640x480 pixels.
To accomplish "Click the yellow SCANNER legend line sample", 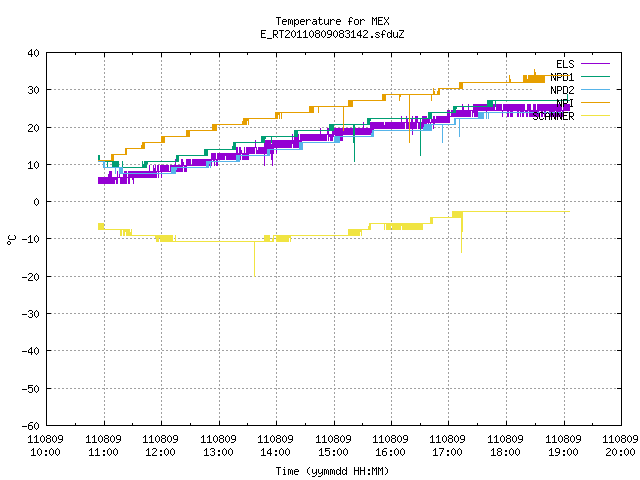I will pyautogui.click(x=595, y=116).
